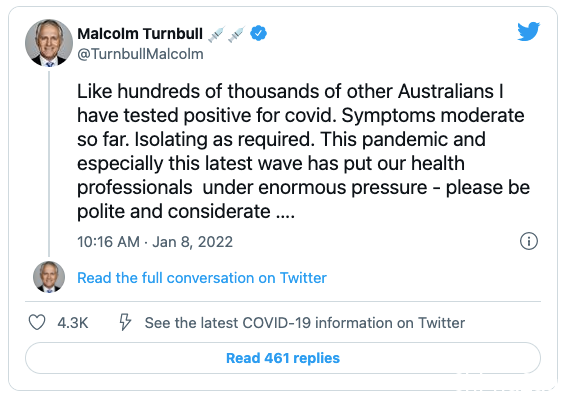Click the tweet body text about covid
The height and width of the screenshot is (395, 563).
click(303, 151)
